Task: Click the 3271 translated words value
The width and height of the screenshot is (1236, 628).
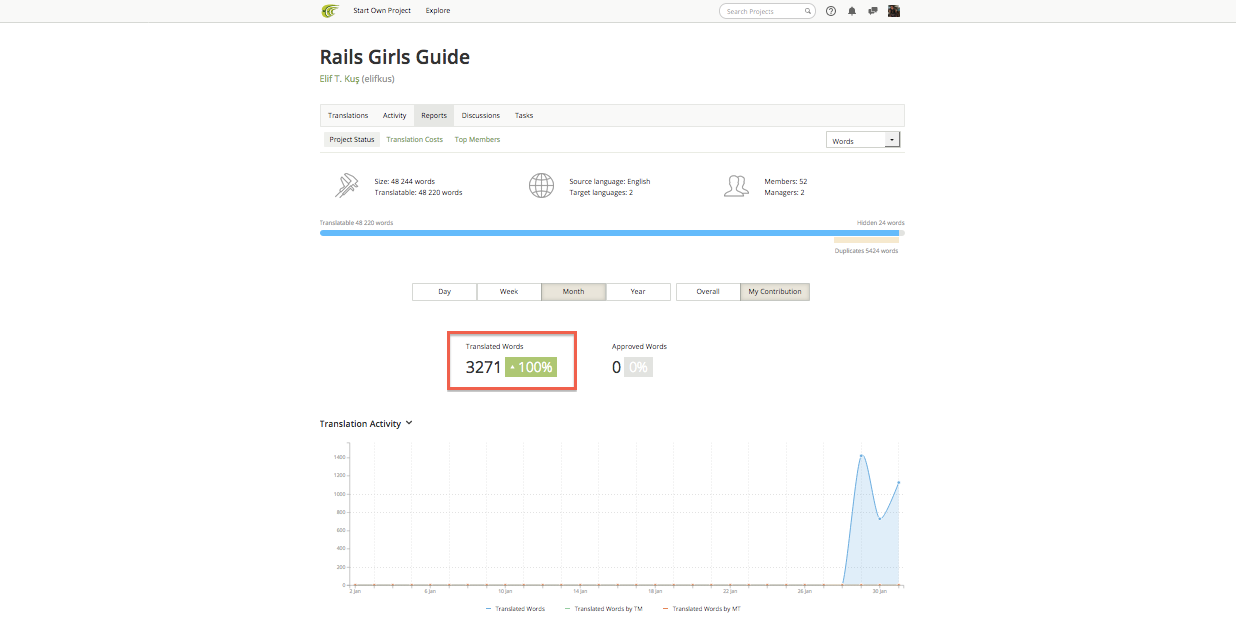Action: tap(483, 367)
